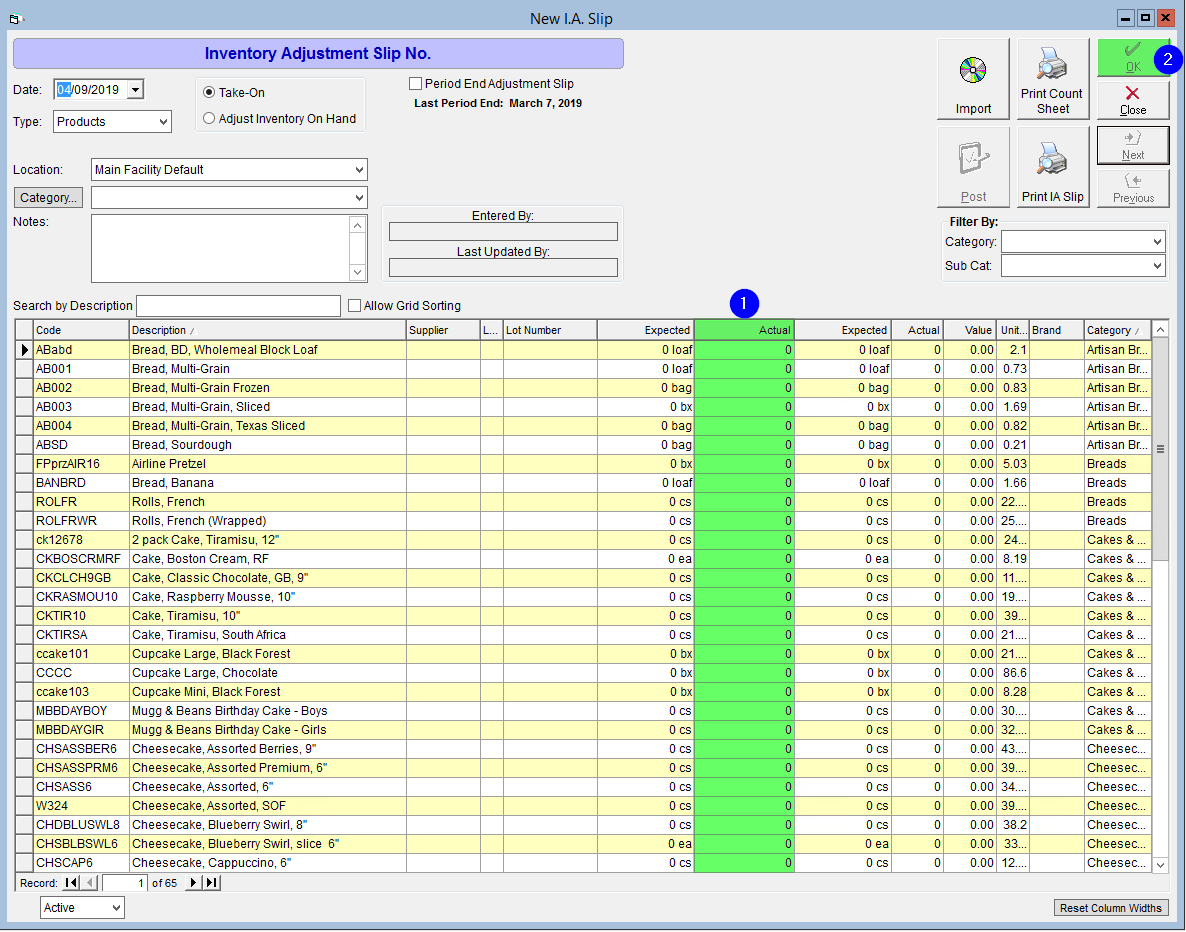Go to Previous slip arrow button
Viewport: 1186px width, 932px height.
tap(1132, 188)
